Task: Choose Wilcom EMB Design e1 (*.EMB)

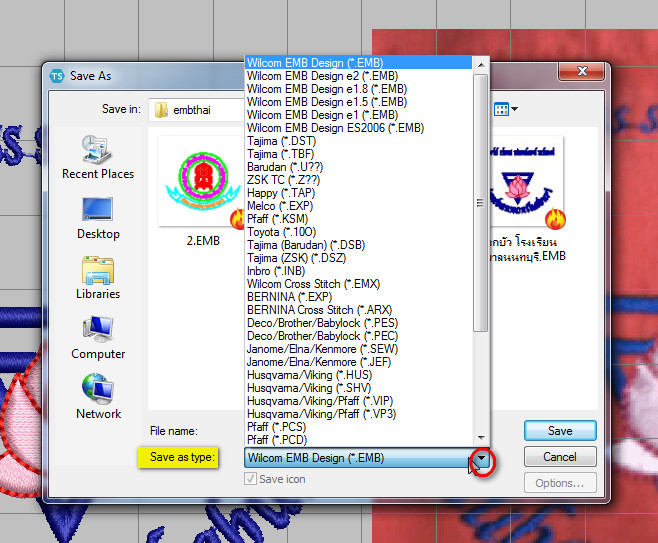Action: point(359,115)
